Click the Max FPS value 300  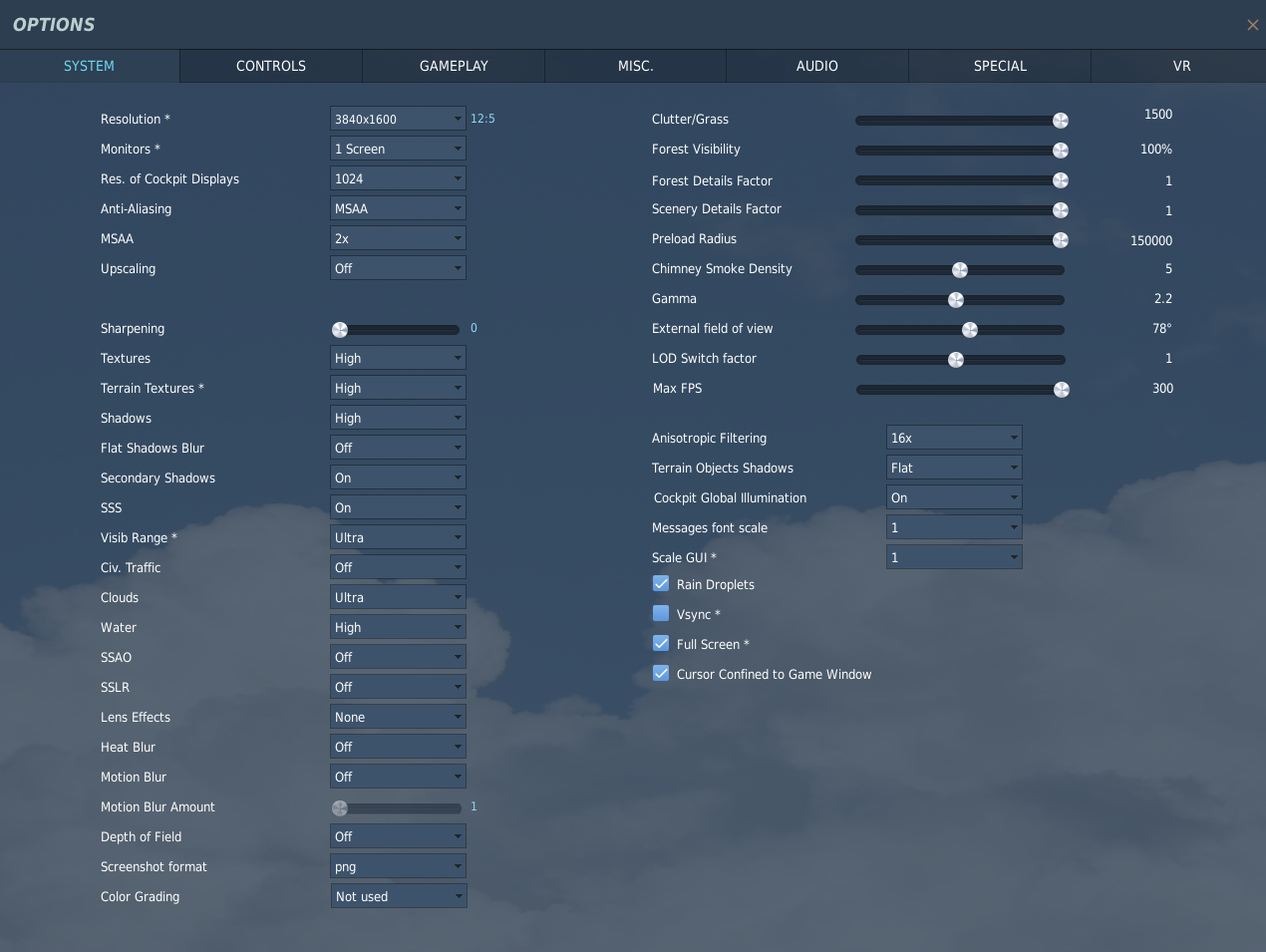coord(1162,388)
